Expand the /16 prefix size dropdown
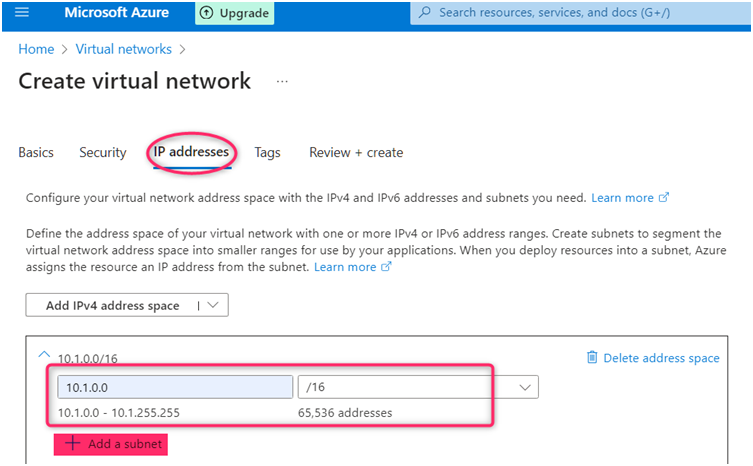This screenshot has width=753, height=466. pyautogui.click(x=525, y=387)
